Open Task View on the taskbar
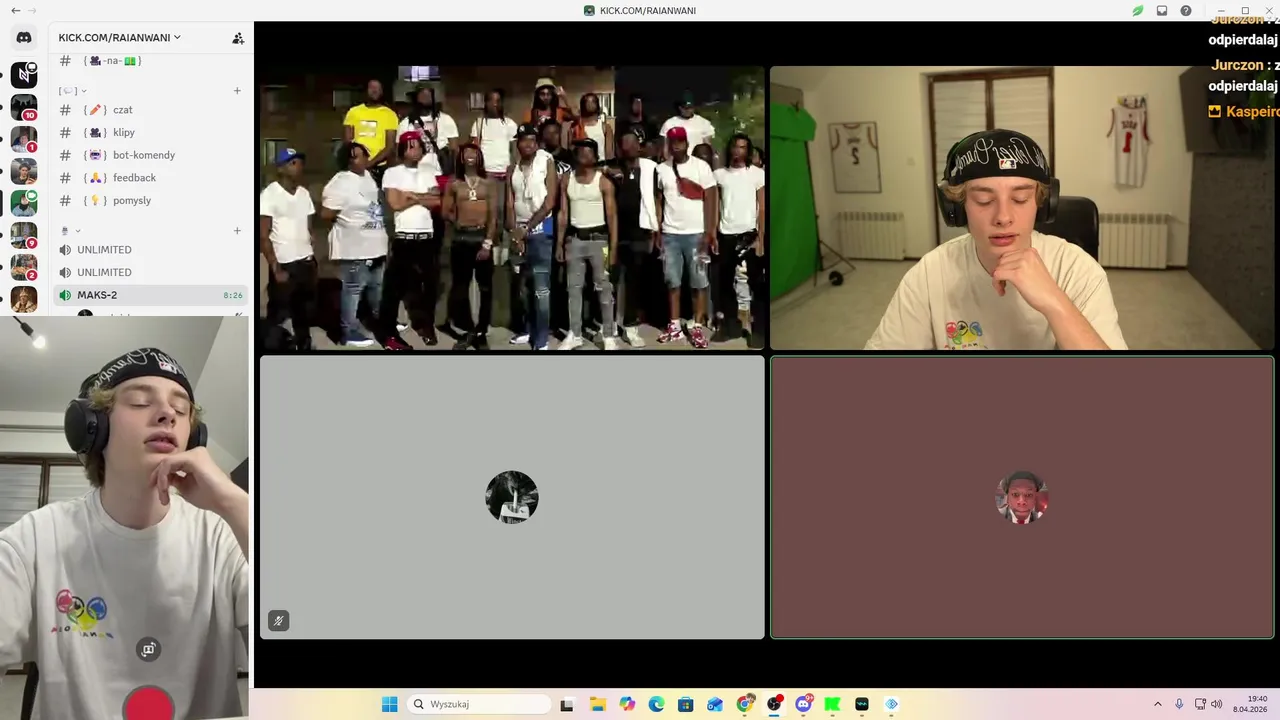Screen dimensions: 1280x720 pyautogui.click(x=567, y=704)
